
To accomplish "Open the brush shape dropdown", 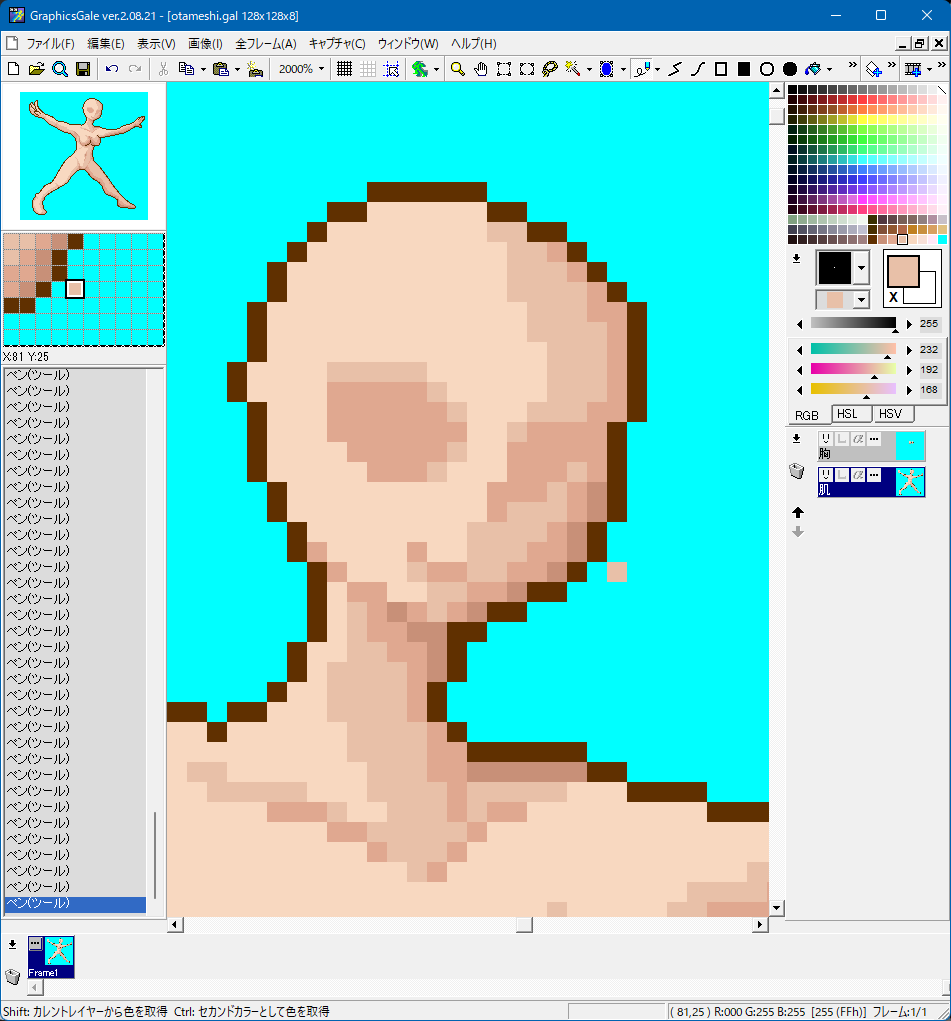I will [862, 268].
